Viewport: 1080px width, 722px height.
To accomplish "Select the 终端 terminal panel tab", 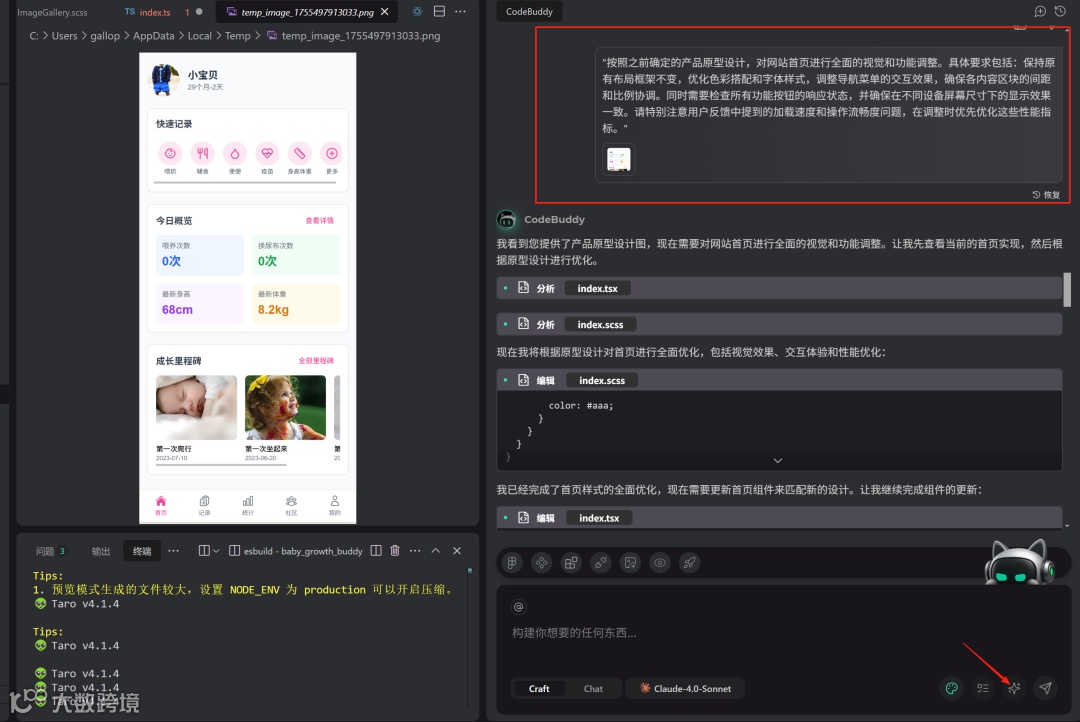I will (142, 551).
